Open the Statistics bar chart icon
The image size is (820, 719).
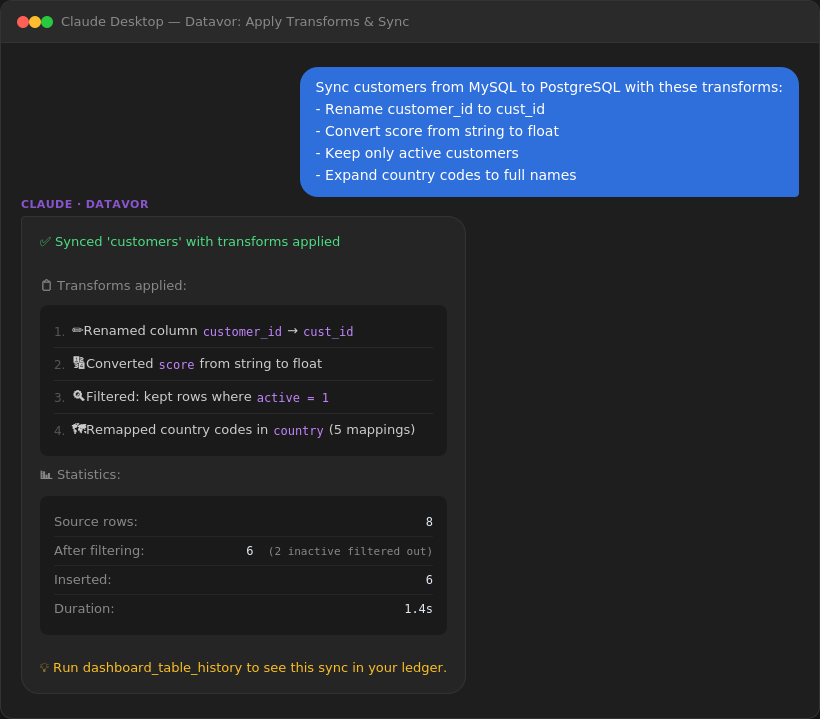coord(44,474)
